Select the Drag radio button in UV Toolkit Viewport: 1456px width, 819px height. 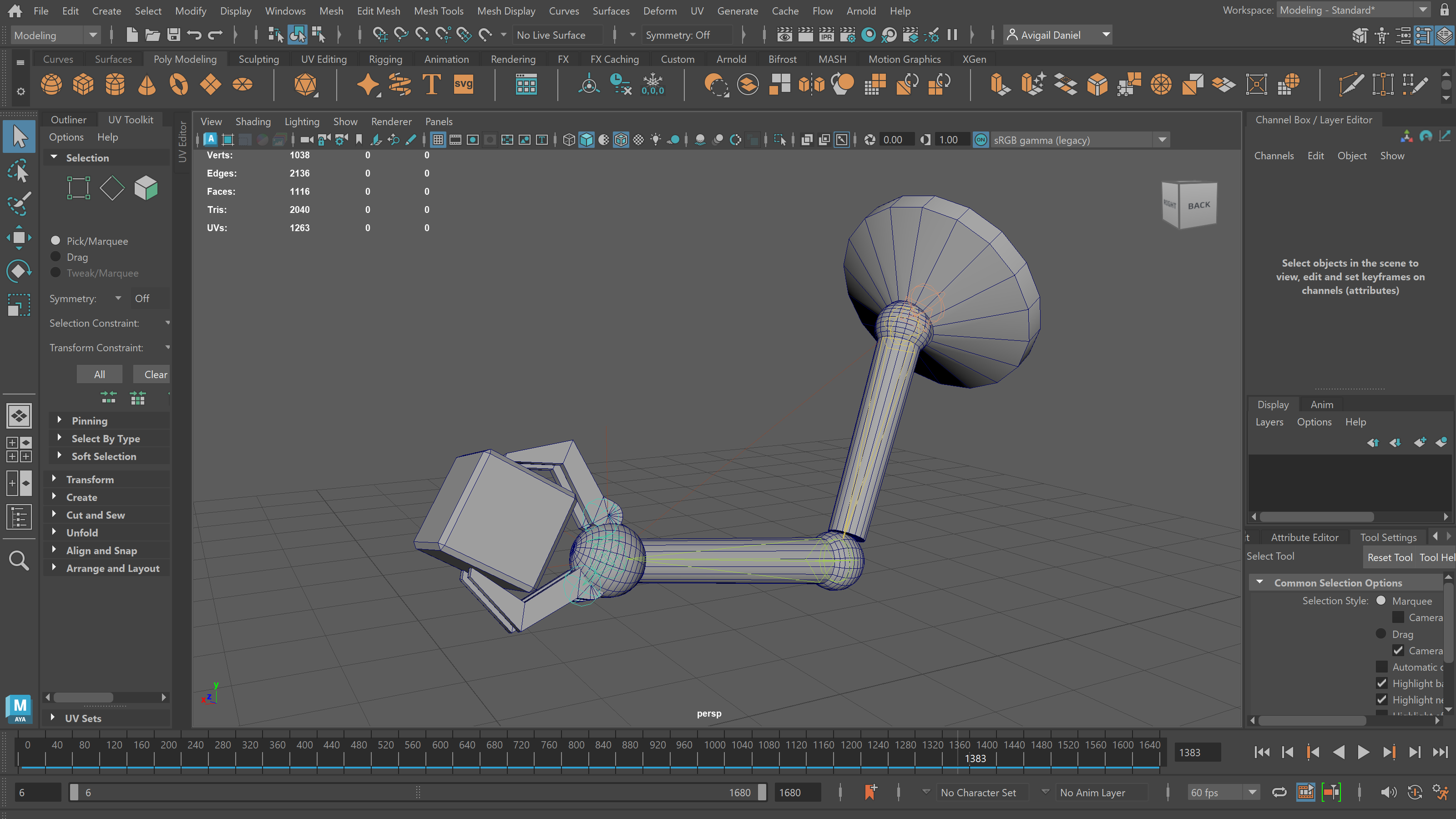[x=56, y=257]
